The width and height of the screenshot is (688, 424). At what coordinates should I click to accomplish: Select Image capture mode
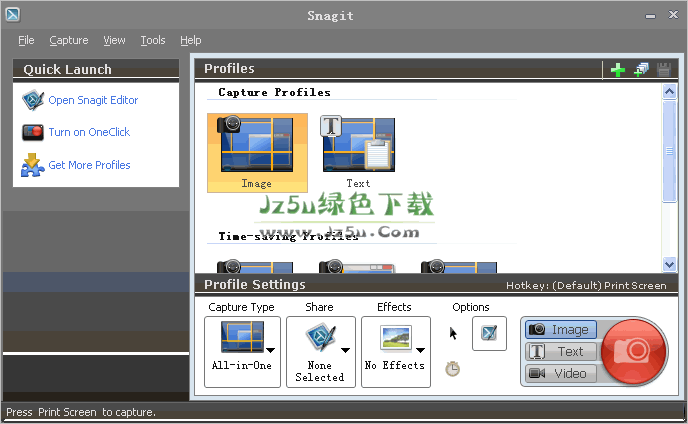click(561, 330)
